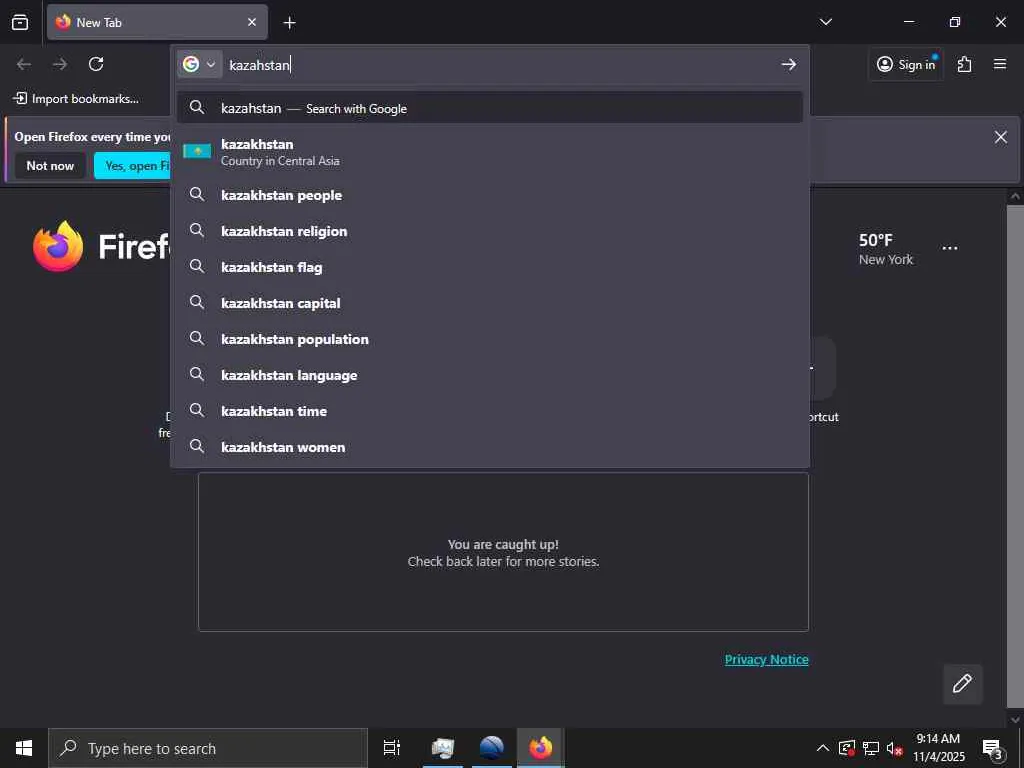
Task: Choose the 'kazakhstan population' suggestion
Action: pyautogui.click(x=490, y=338)
